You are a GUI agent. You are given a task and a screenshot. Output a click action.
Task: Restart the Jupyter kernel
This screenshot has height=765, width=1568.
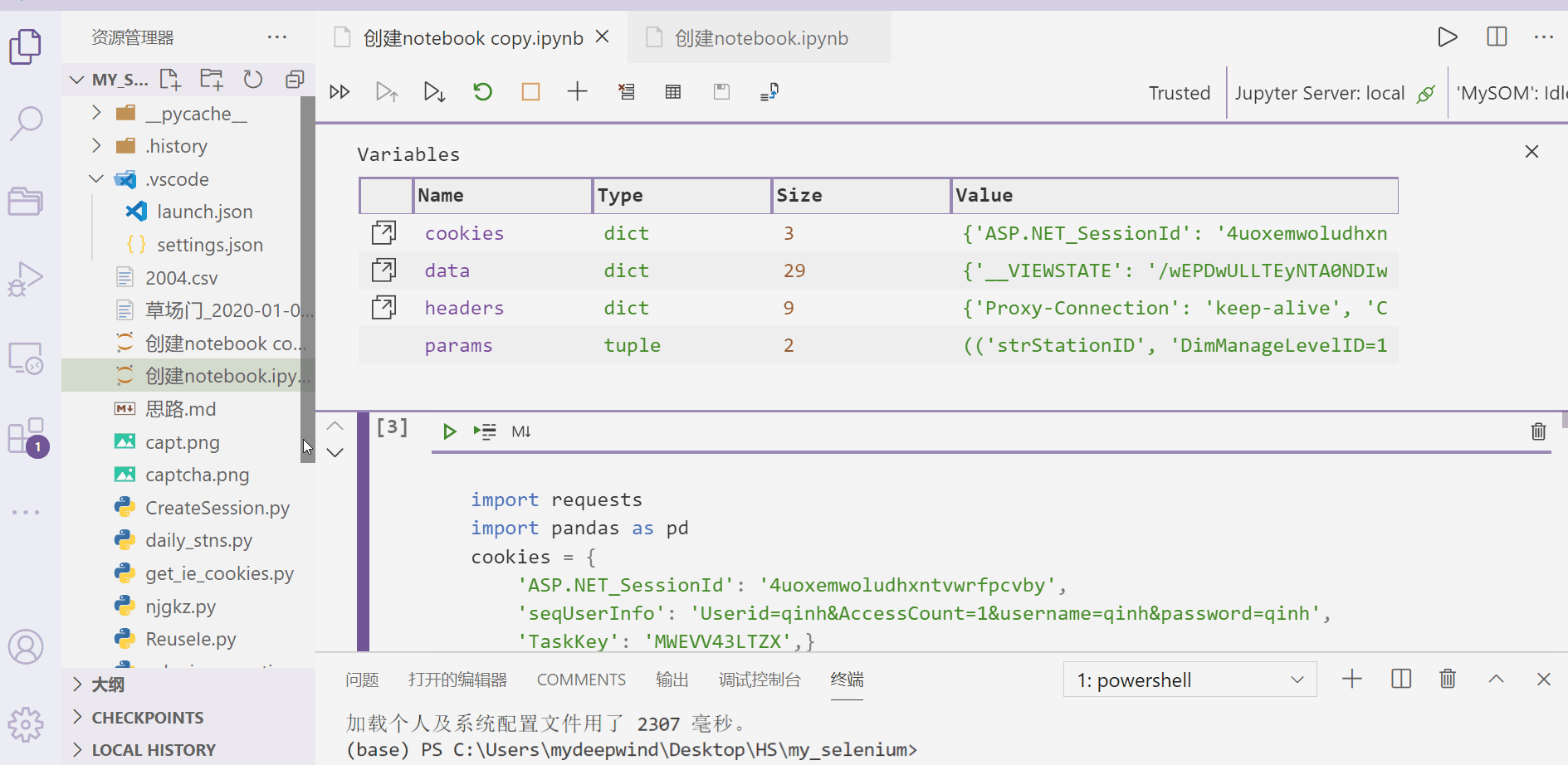point(482,91)
